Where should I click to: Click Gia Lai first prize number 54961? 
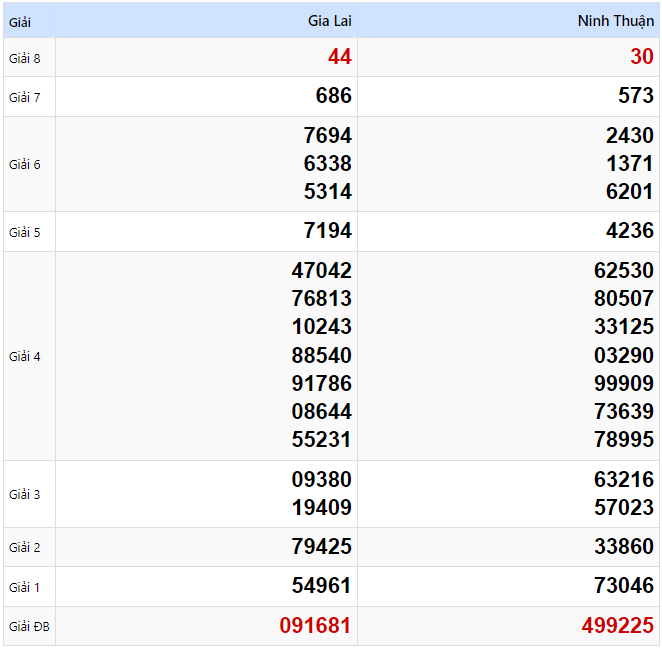(x=321, y=586)
